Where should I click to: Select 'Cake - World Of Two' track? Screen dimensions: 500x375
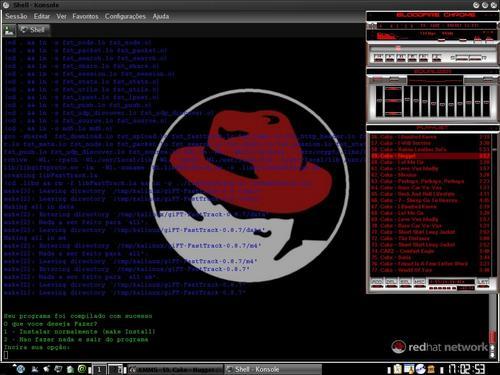pos(430,270)
